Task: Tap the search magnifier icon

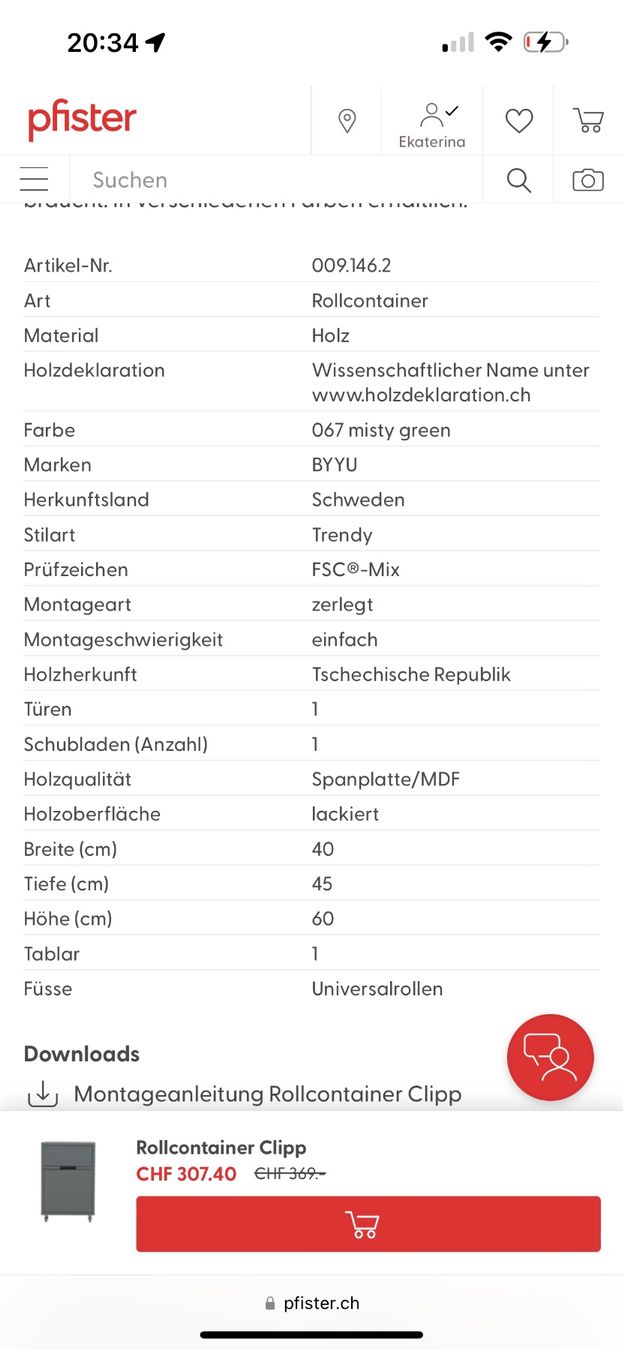Action: 518,180
